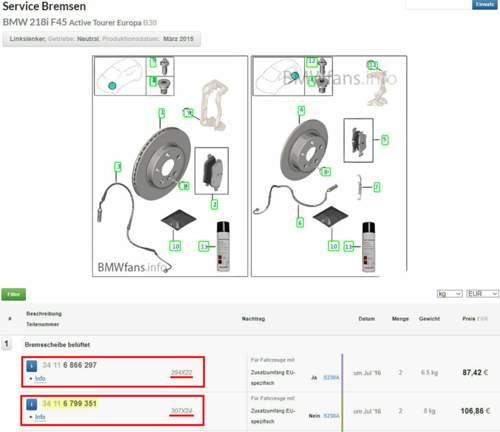500x432 pixels.
Task: Click the front axle car location thumbnail
Action: coord(120,76)
